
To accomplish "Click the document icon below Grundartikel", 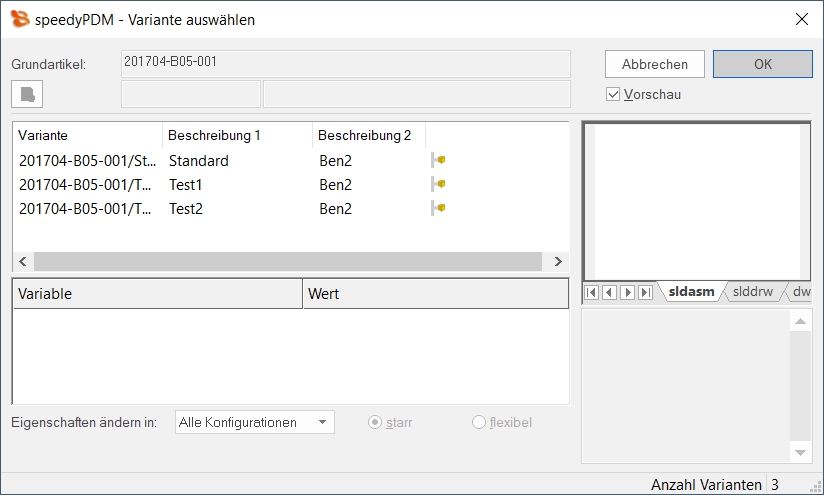I will click(x=27, y=94).
